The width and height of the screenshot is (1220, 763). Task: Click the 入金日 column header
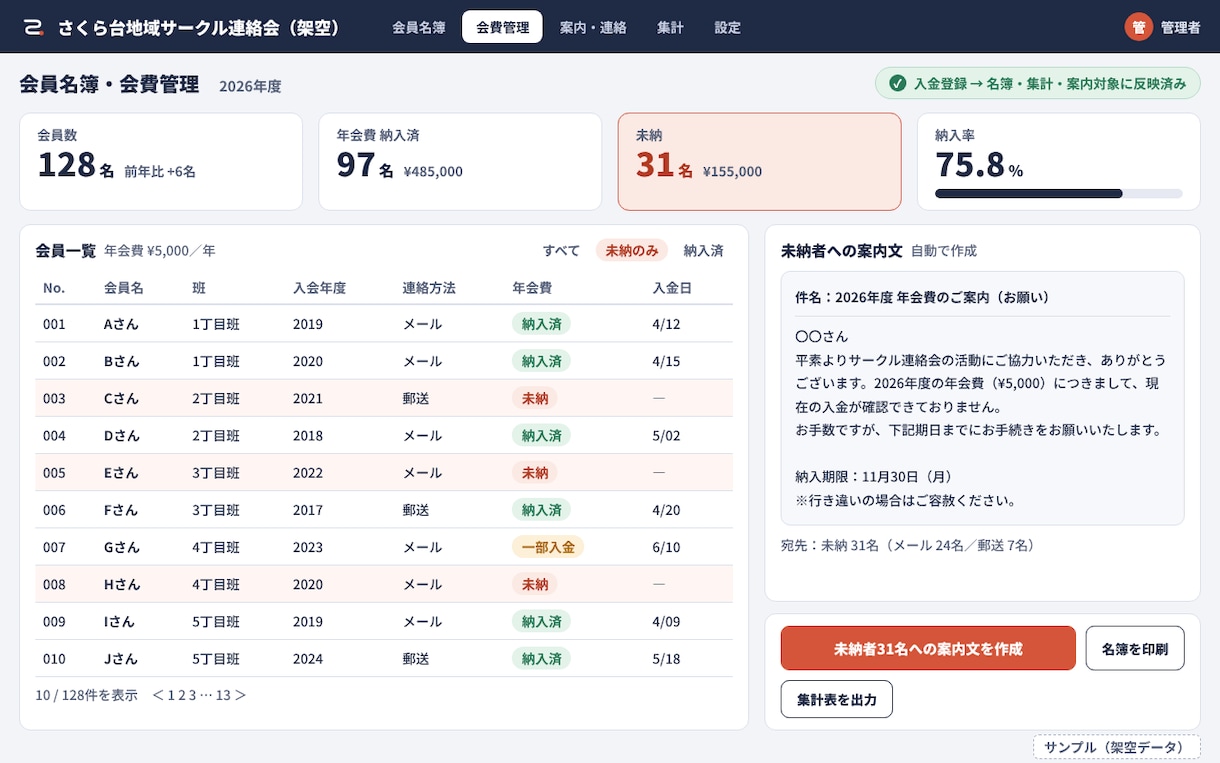(672, 288)
